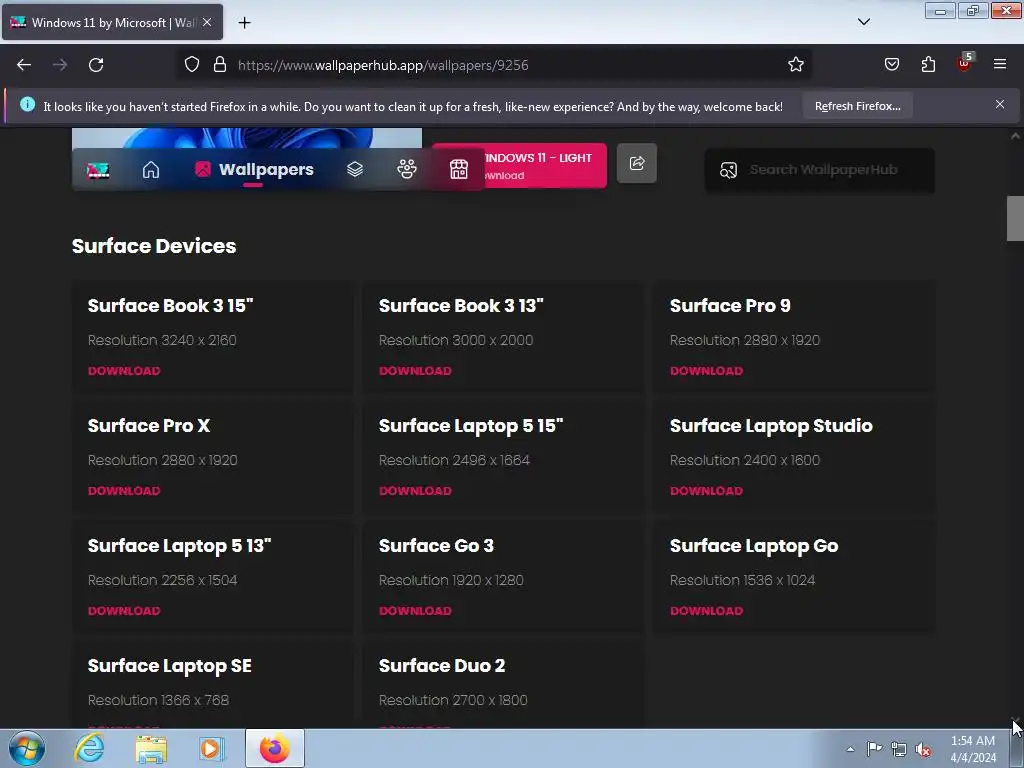Reload the page with refresh icon
This screenshot has width=1024, height=768.
coord(96,65)
